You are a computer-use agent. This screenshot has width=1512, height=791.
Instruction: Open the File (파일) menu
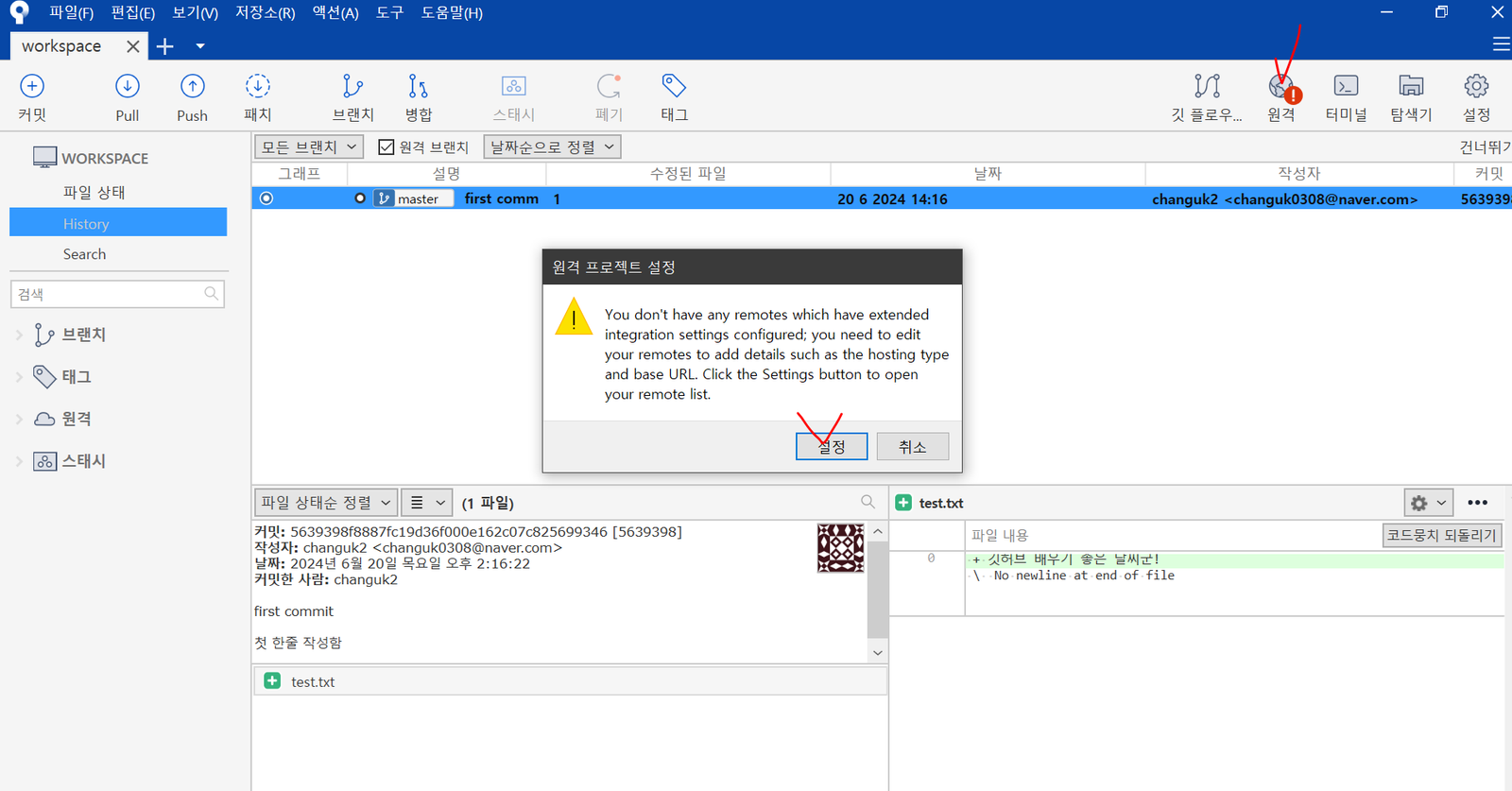pos(71,12)
